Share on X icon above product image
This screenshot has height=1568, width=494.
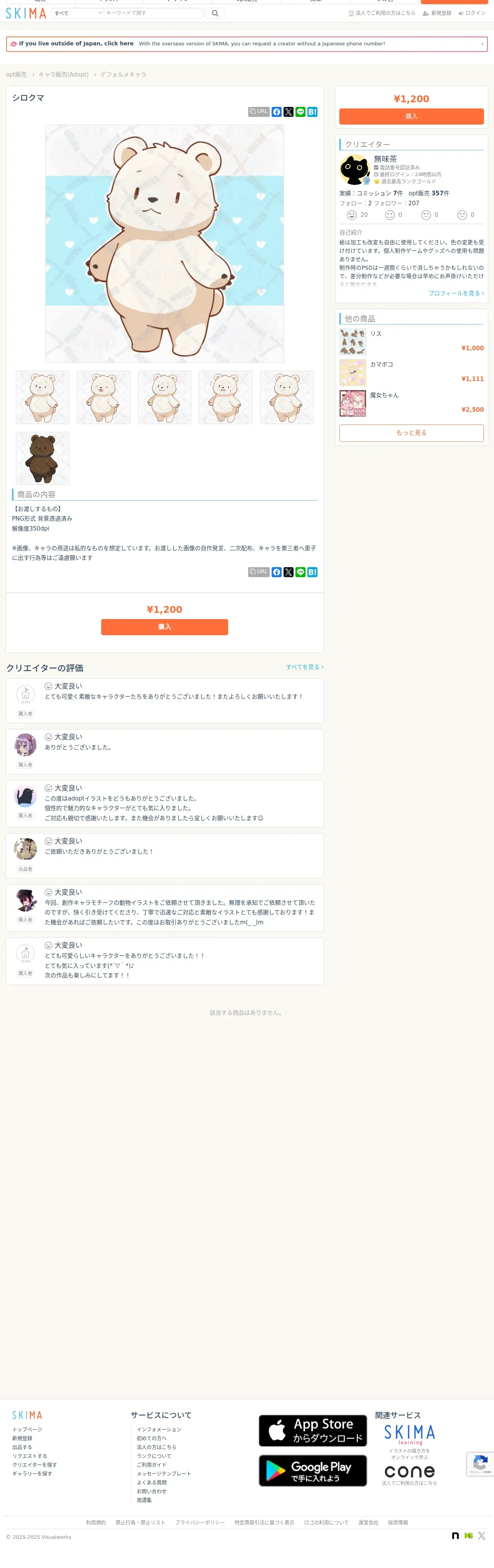click(289, 112)
